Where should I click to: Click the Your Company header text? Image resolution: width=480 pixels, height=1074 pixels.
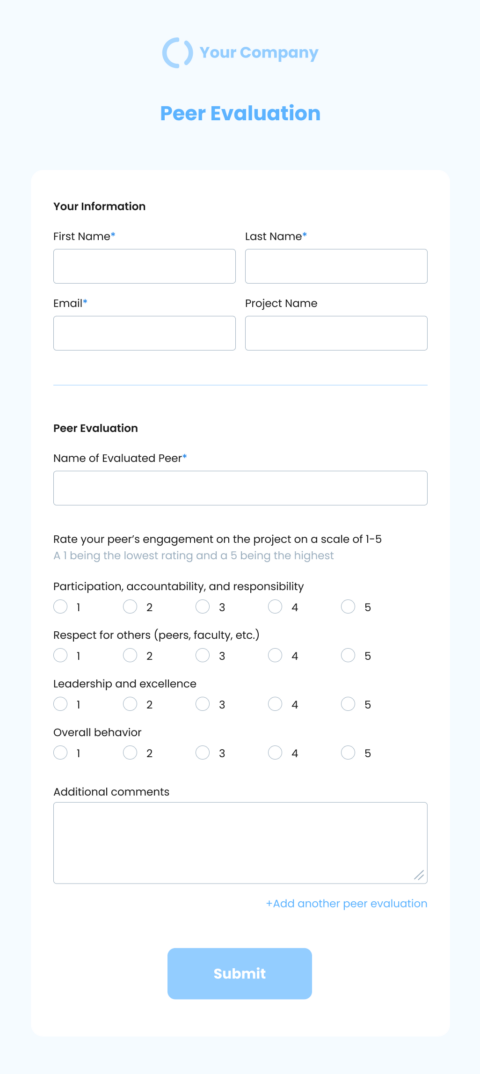(259, 53)
